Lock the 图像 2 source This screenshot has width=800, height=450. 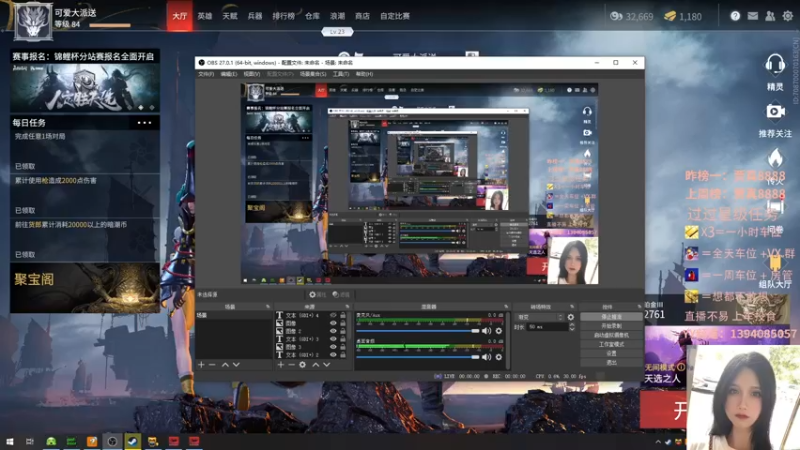click(343, 331)
